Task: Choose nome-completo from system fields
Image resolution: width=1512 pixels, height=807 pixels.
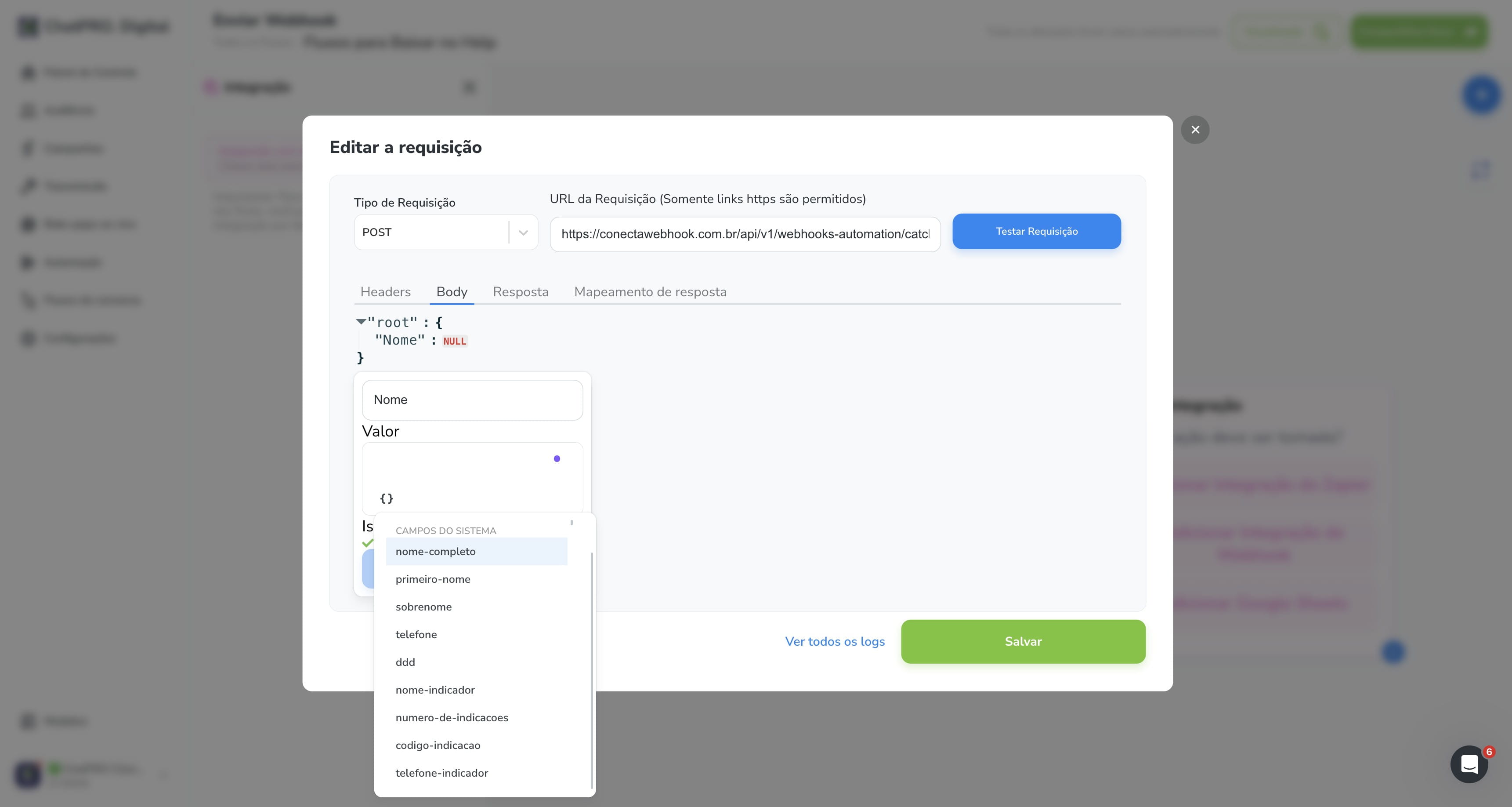Action: (x=477, y=552)
